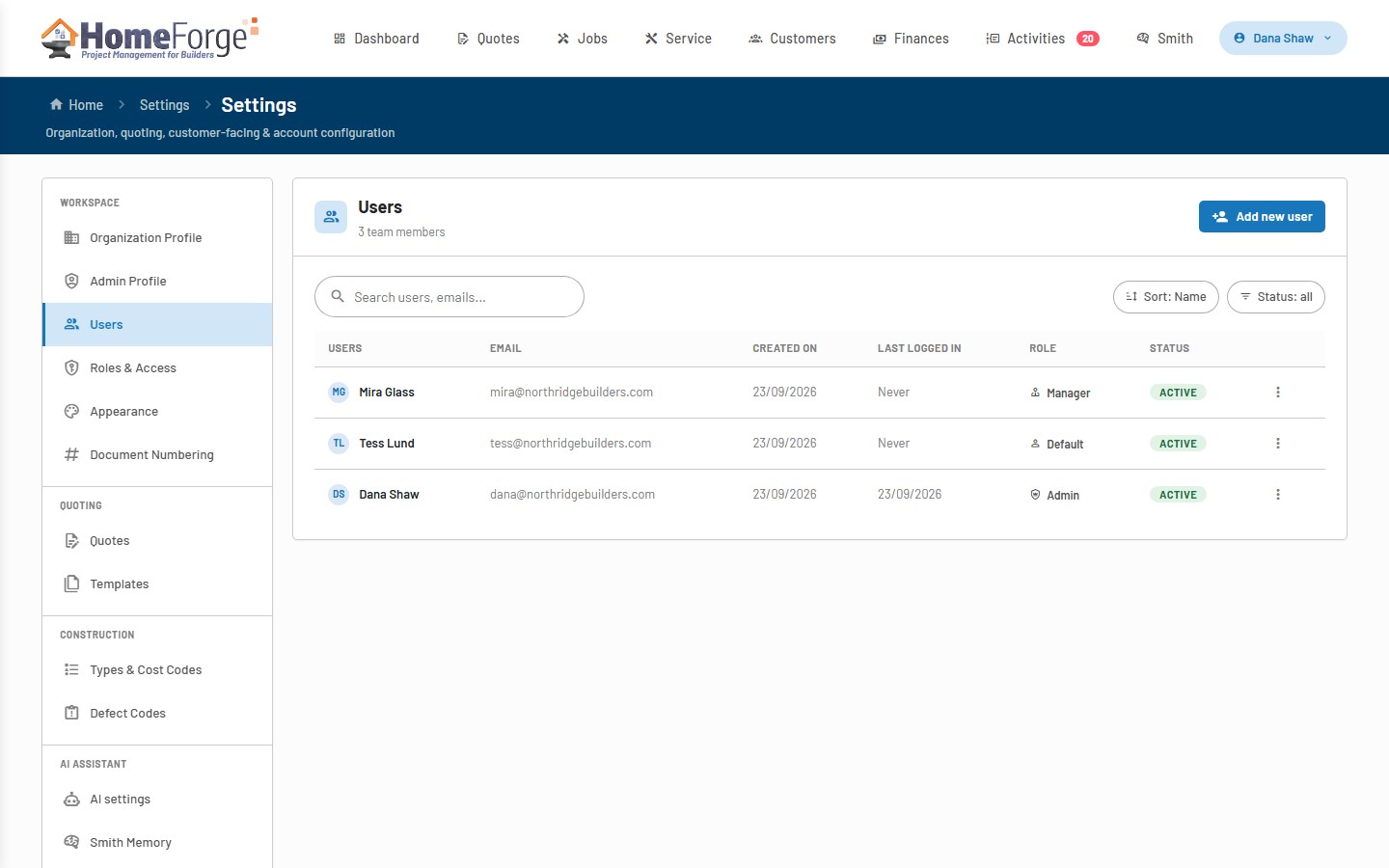Open AI settings
This screenshot has height=868, width=1389.
click(x=157, y=800)
